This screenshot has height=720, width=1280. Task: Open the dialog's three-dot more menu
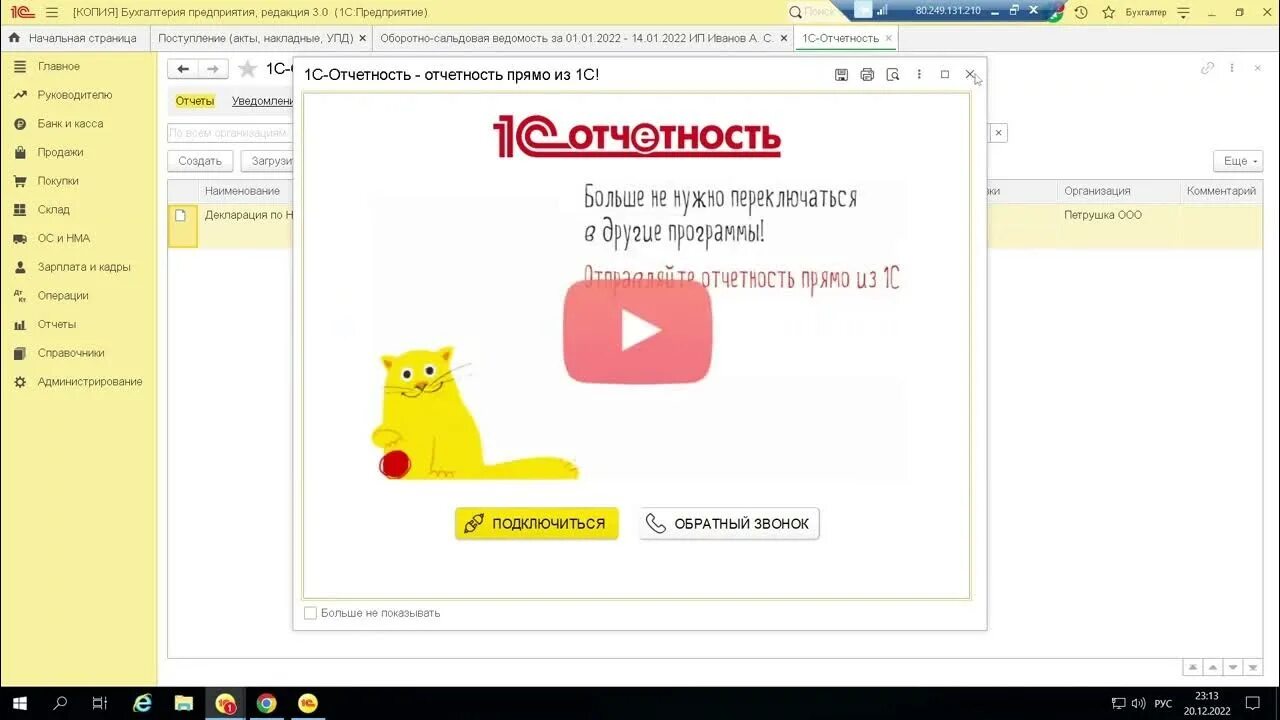click(x=919, y=75)
